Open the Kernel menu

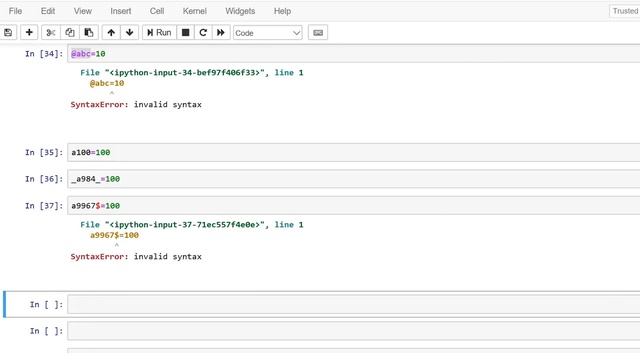point(194,11)
